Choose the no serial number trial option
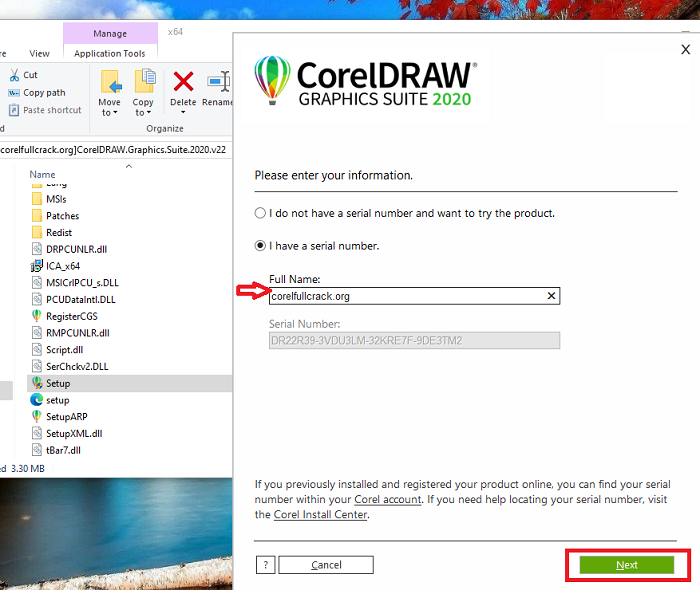Image resolution: width=700 pixels, height=590 pixels. click(x=261, y=213)
